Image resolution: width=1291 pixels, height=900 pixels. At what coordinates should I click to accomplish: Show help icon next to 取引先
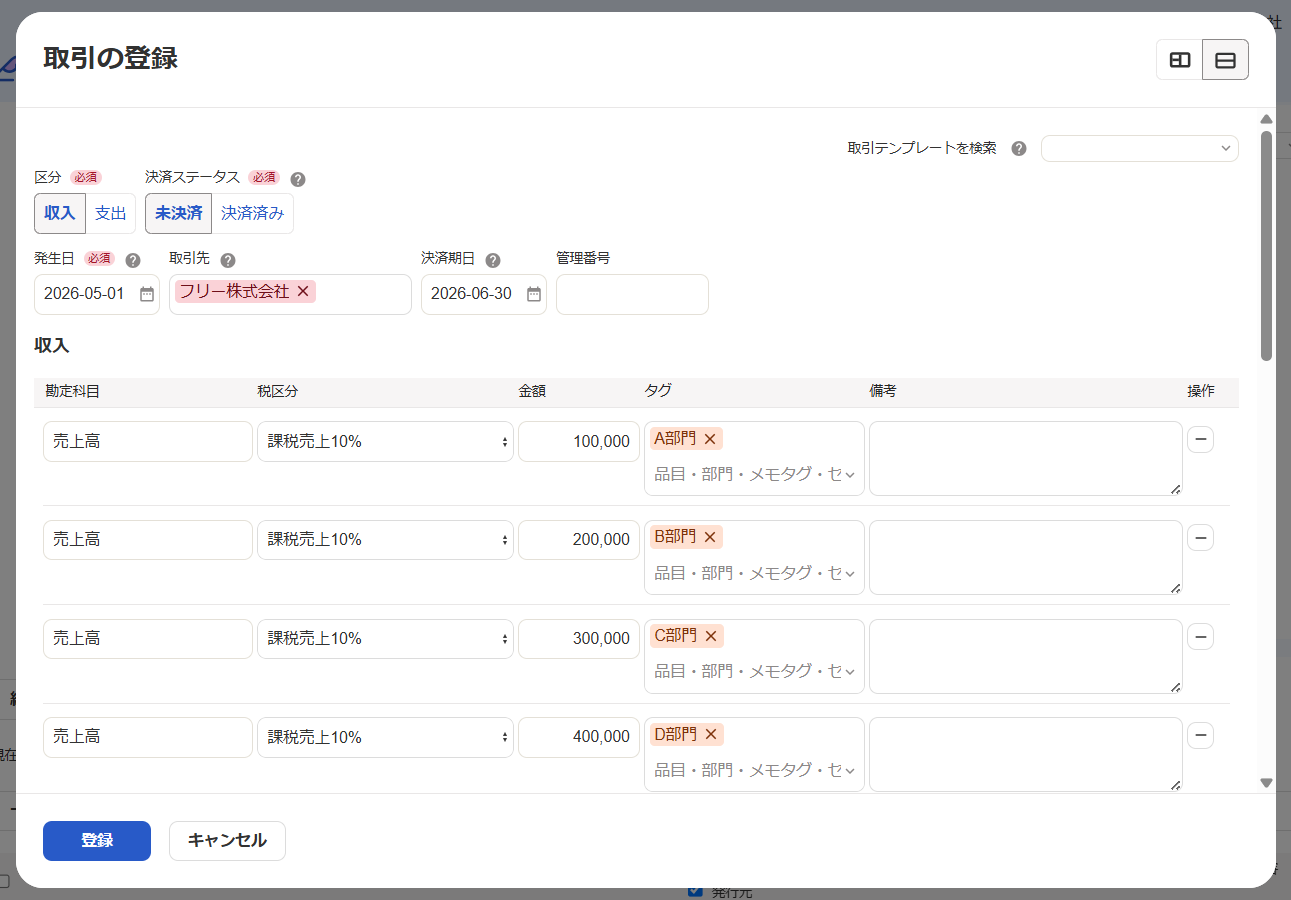pyautogui.click(x=228, y=260)
